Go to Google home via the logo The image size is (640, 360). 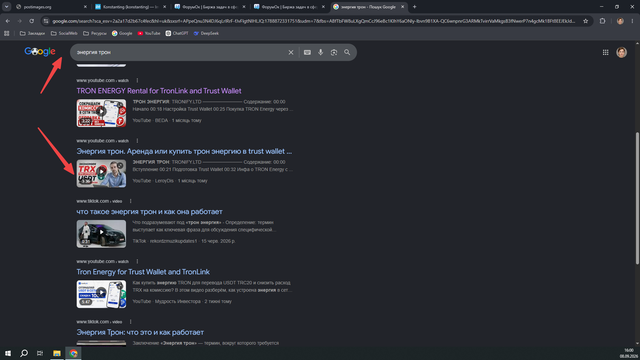40,51
